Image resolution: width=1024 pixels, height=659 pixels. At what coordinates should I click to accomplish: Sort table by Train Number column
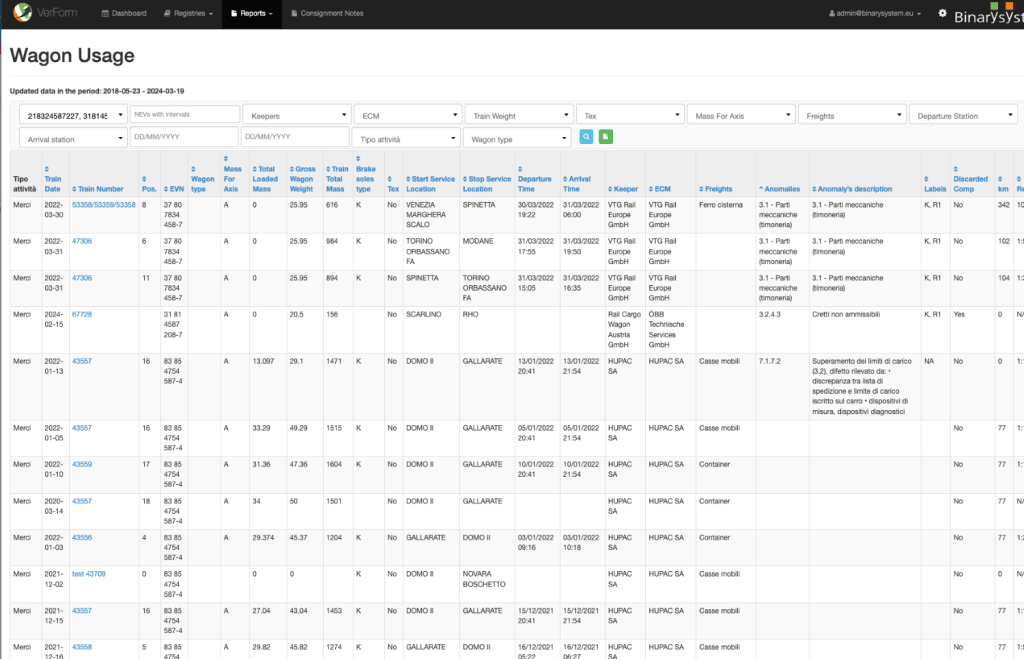coord(97,189)
